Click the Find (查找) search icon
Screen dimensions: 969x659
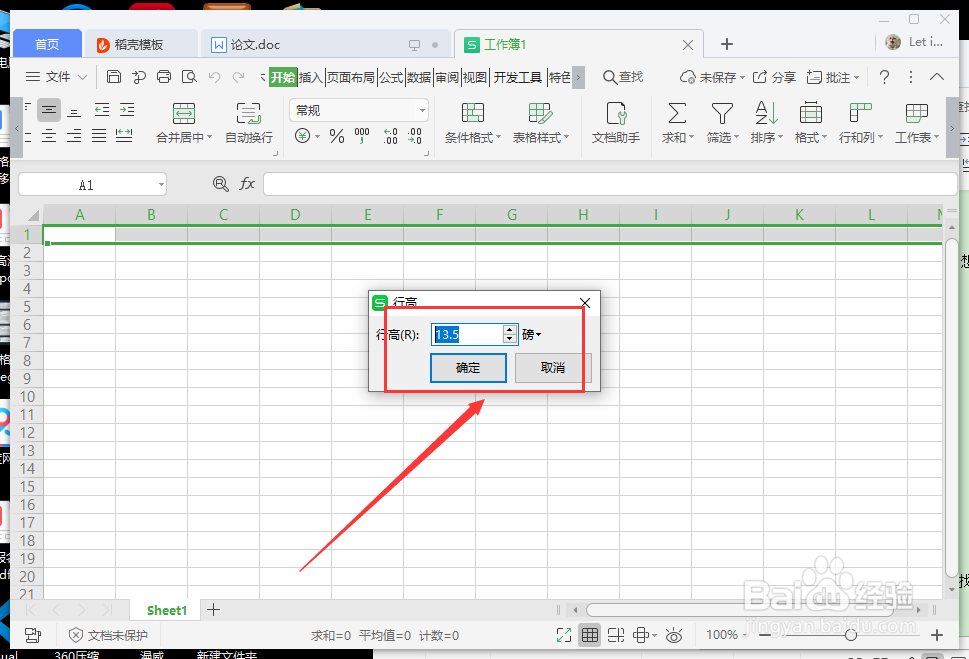click(x=623, y=77)
